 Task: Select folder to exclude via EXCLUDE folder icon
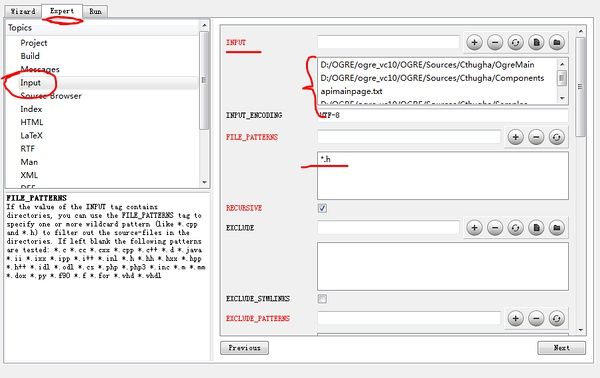557,228
